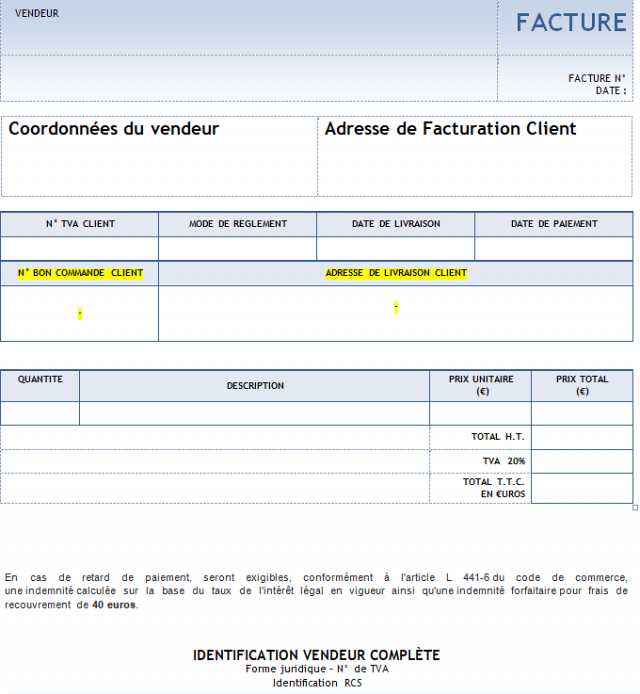This screenshot has height=694, width=640.
Task: Click table resize handle at bottom-right corner
Action: 635,508
